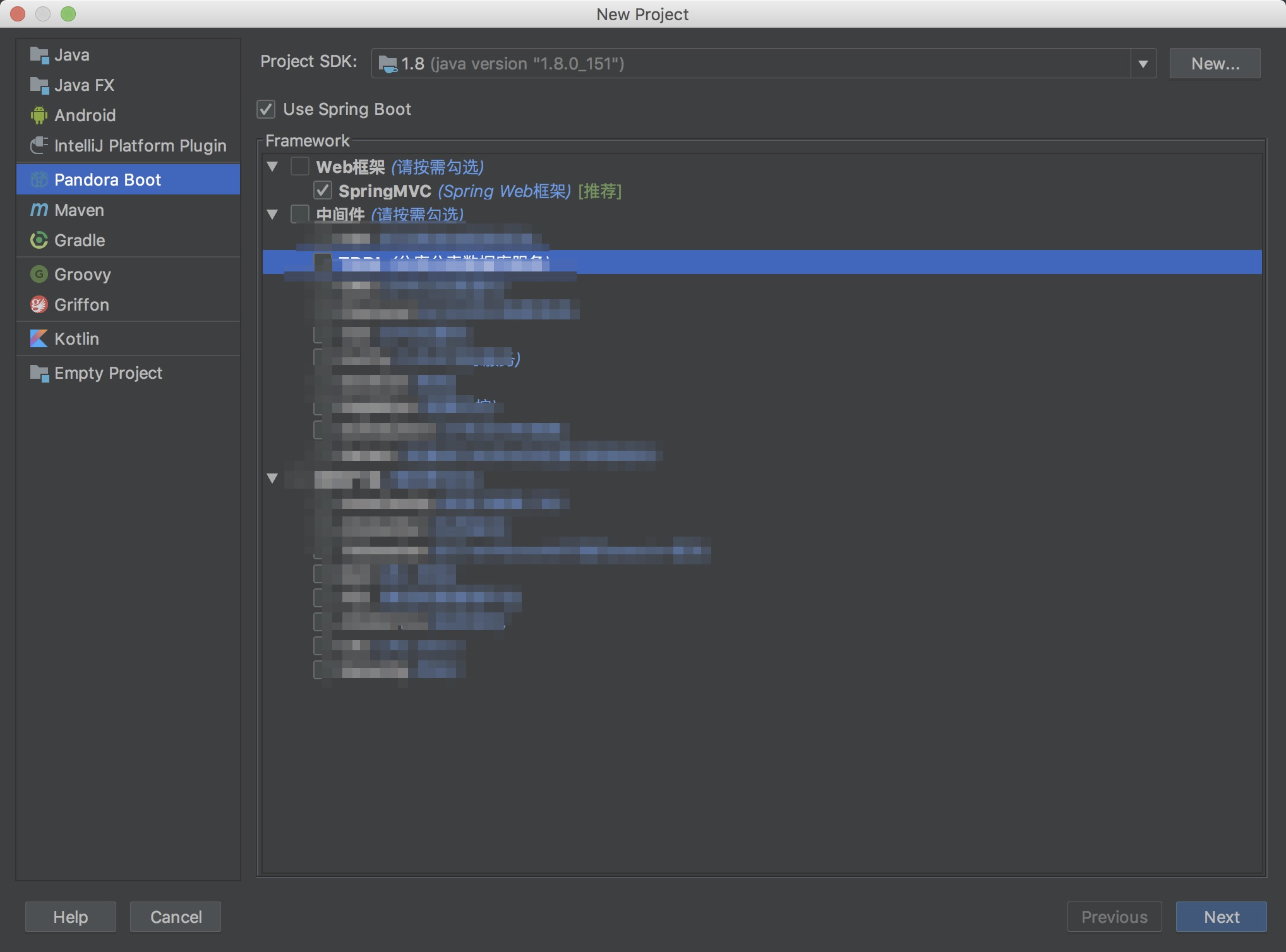
Task: Select the Gradle text label
Action: [x=80, y=241]
